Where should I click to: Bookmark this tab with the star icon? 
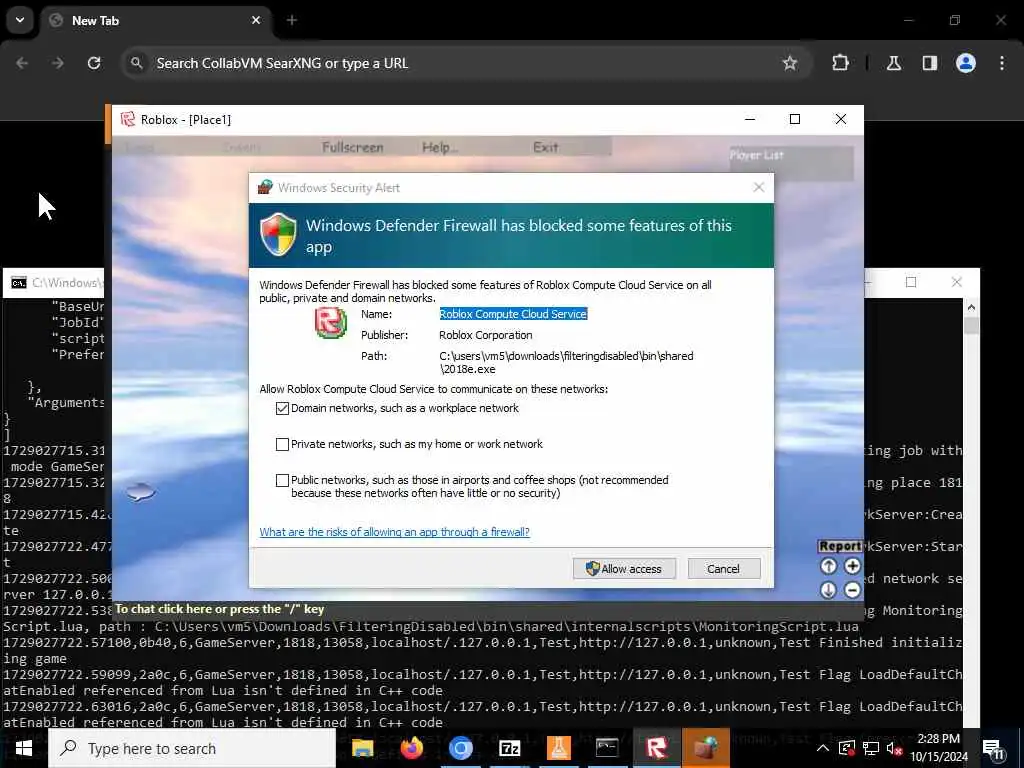point(790,63)
